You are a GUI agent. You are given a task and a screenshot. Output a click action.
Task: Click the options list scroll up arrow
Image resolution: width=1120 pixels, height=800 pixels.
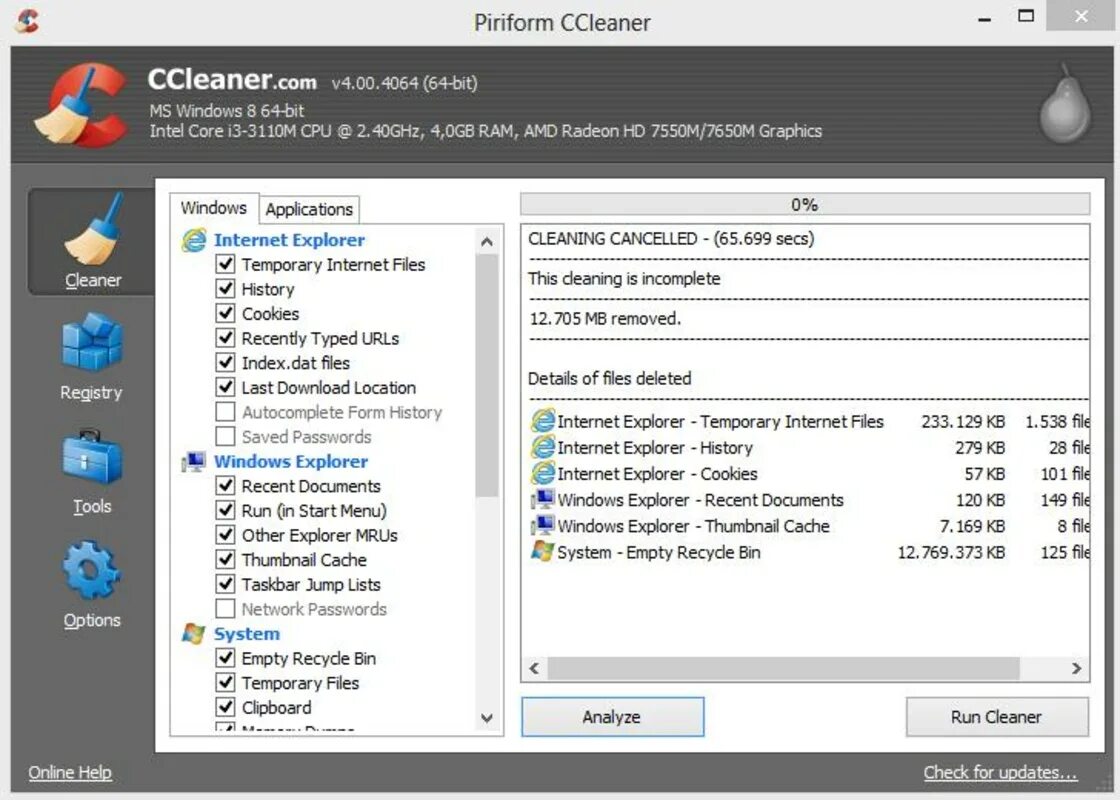click(487, 241)
